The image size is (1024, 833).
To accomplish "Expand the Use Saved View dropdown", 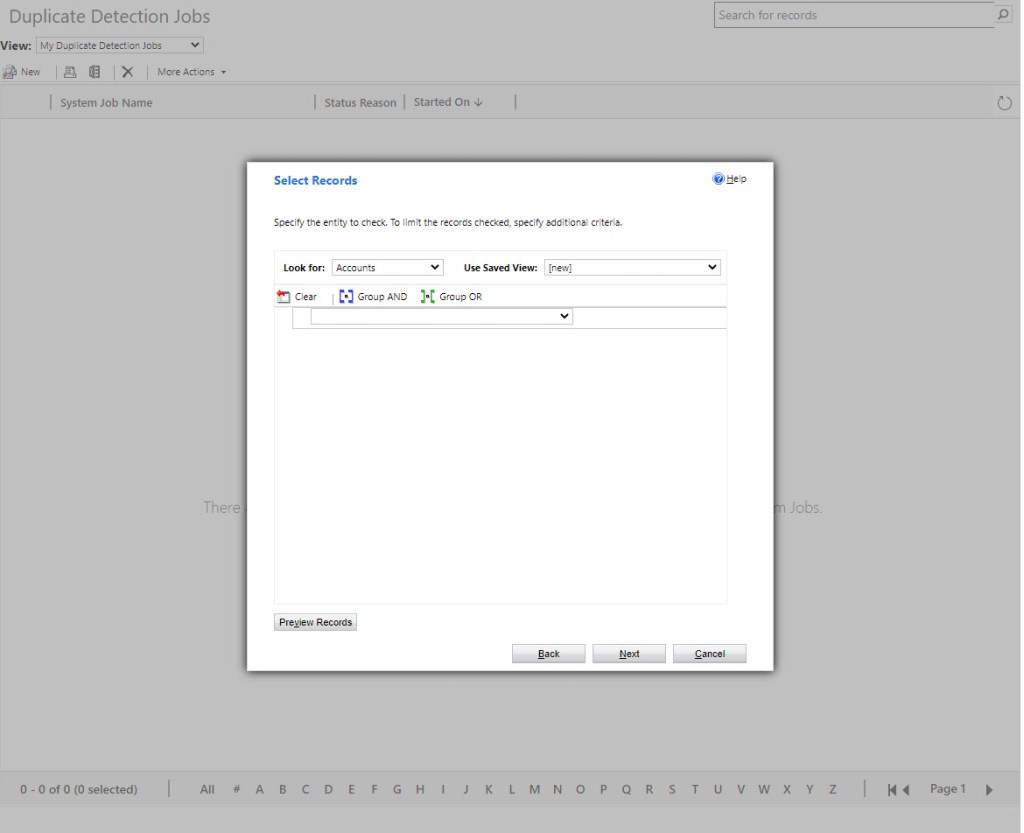I will coord(632,268).
